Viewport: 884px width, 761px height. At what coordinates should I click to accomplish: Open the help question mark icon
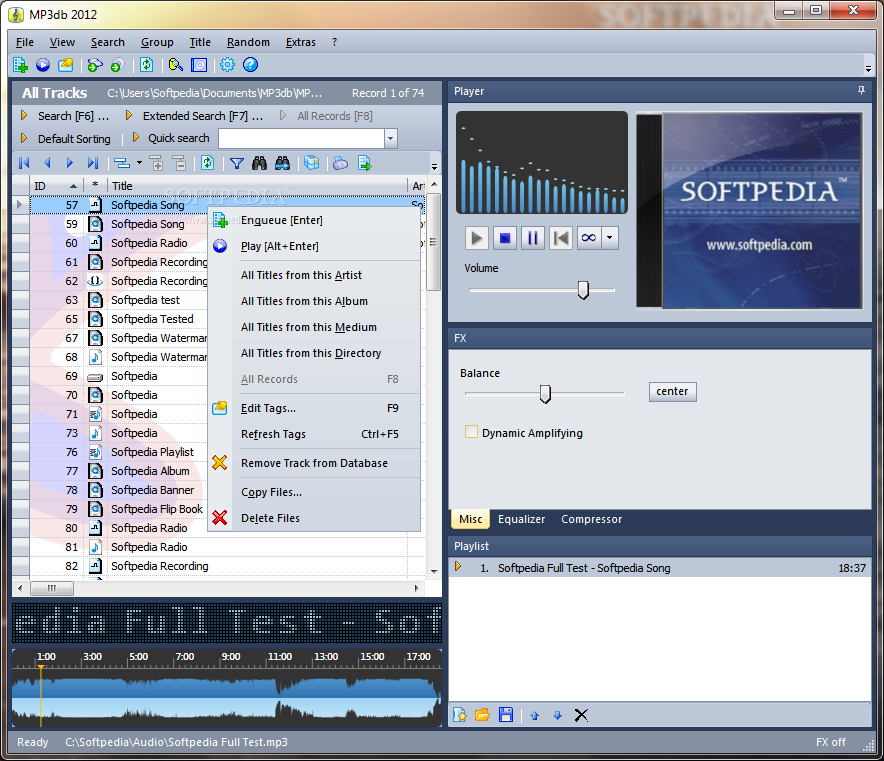pyautogui.click(x=250, y=65)
